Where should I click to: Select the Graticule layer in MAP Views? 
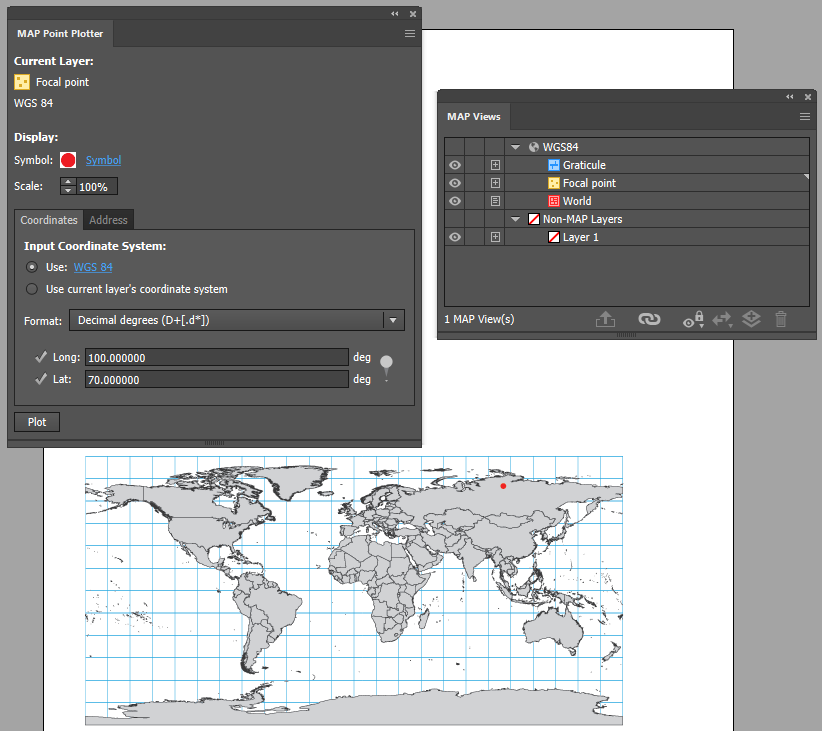(584, 165)
